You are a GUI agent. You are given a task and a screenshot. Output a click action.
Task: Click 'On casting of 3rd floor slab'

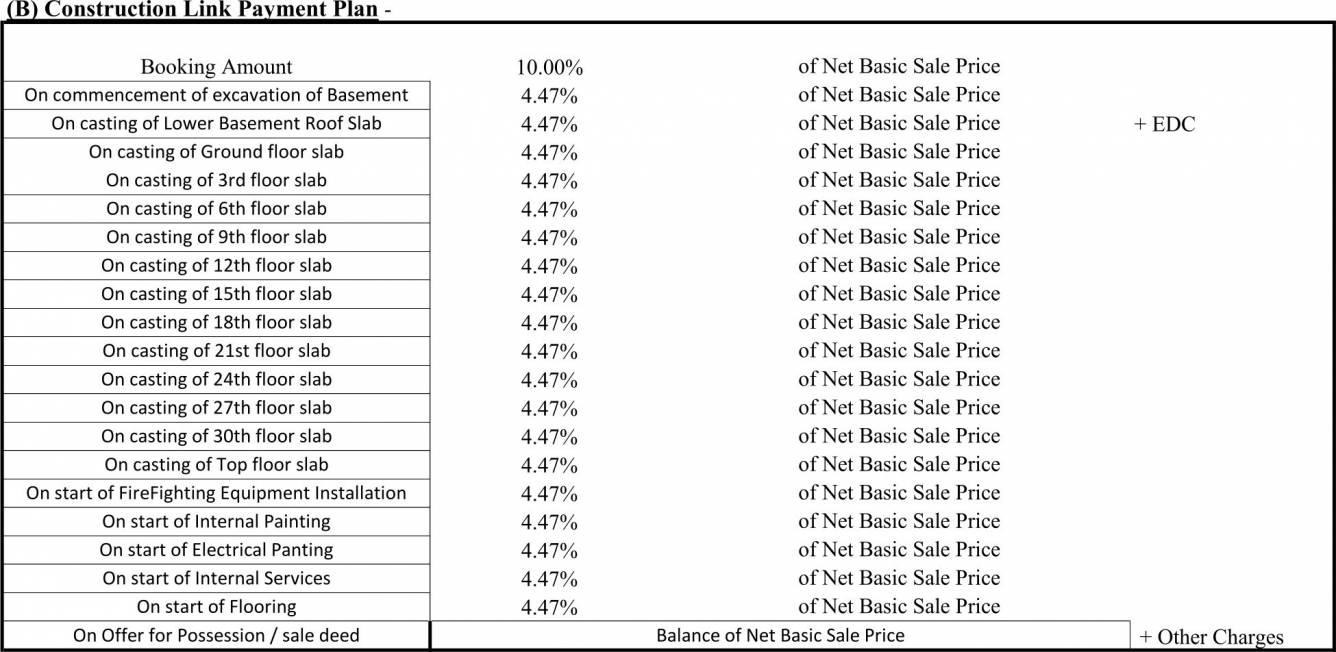tap(216, 180)
